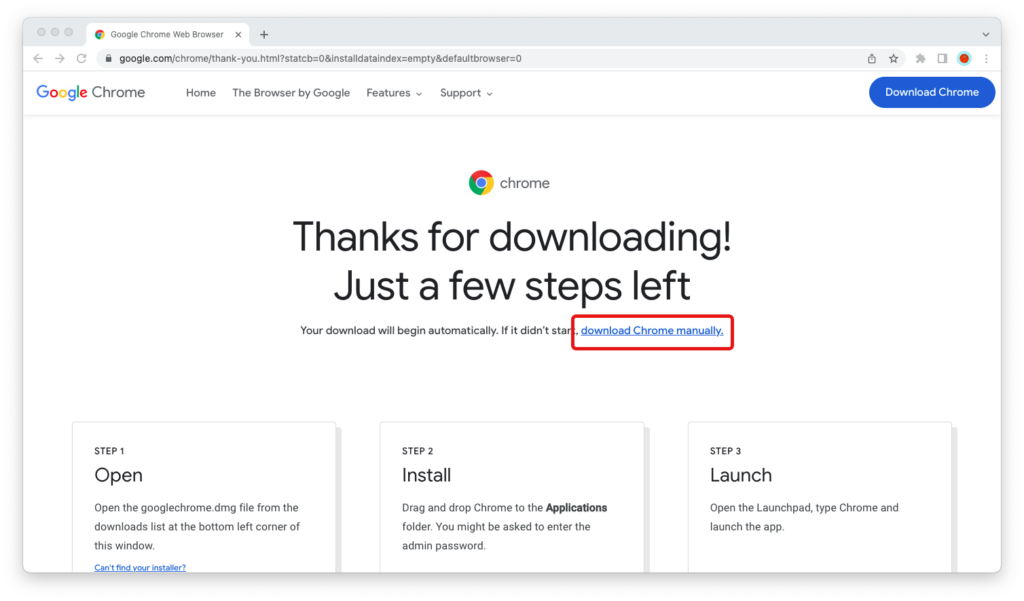The height and width of the screenshot is (601, 1024).
Task: Click the Launch step heading
Action: tap(741, 475)
